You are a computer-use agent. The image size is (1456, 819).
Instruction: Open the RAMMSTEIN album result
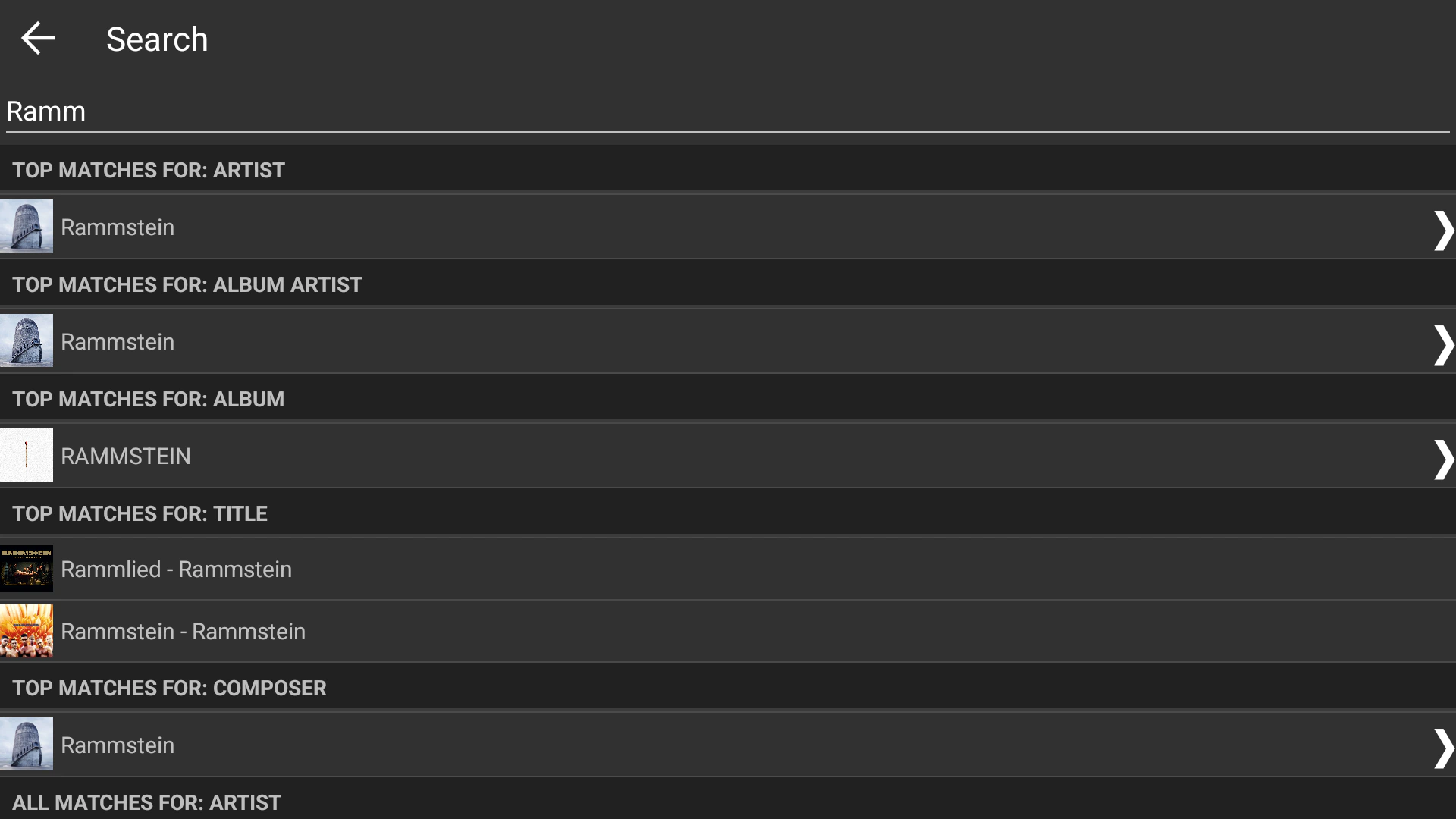point(126,457)
